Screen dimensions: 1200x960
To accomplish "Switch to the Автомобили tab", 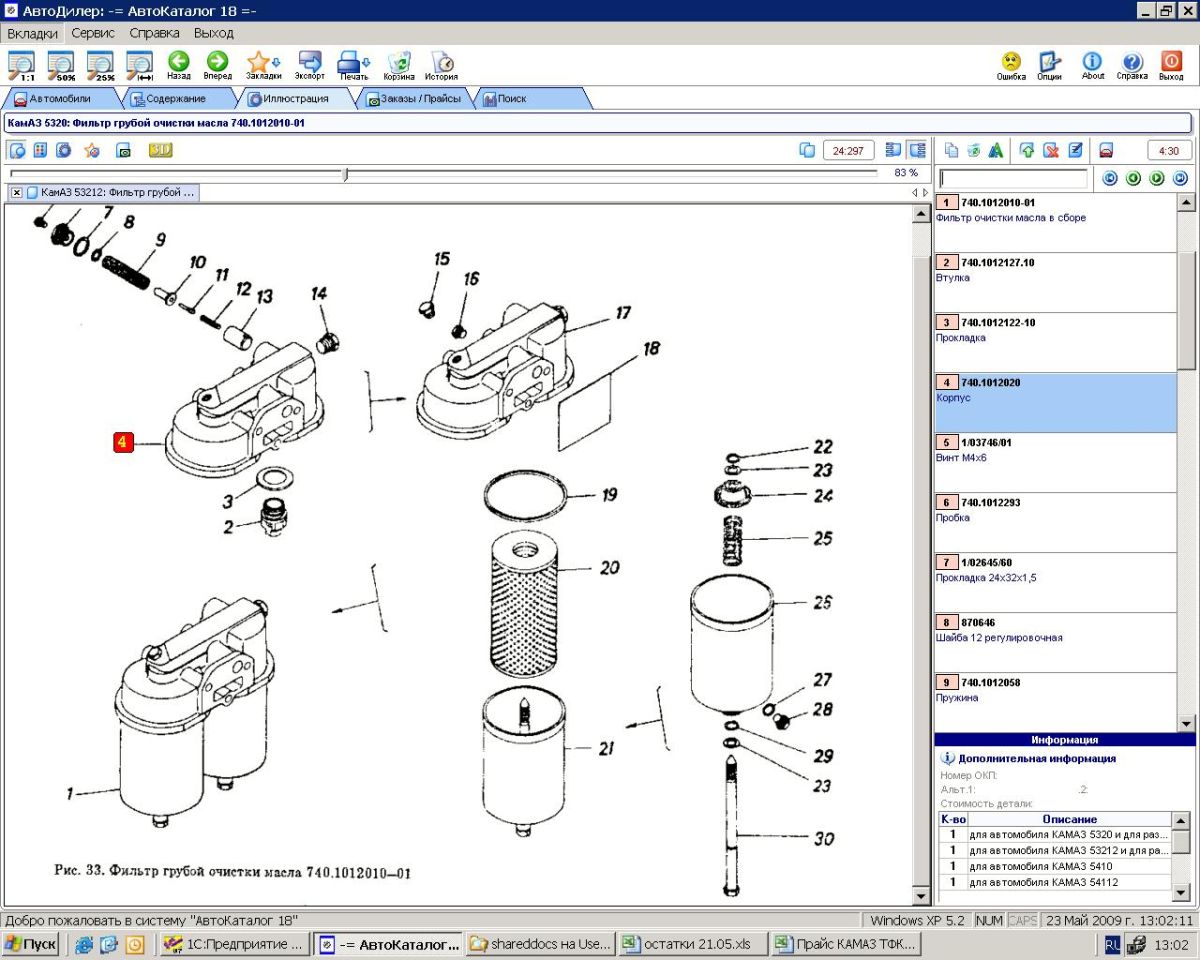I will 60,99.
